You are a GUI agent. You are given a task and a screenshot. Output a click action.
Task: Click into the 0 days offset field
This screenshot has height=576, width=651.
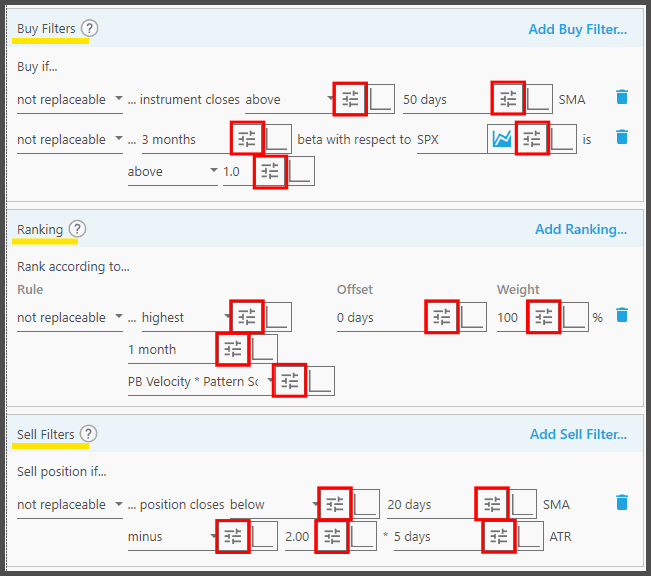[381, 318]
